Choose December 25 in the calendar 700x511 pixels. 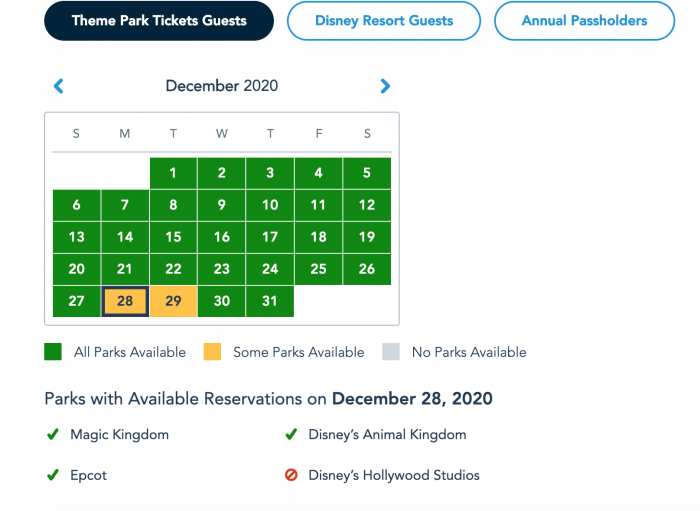point(318,269)
